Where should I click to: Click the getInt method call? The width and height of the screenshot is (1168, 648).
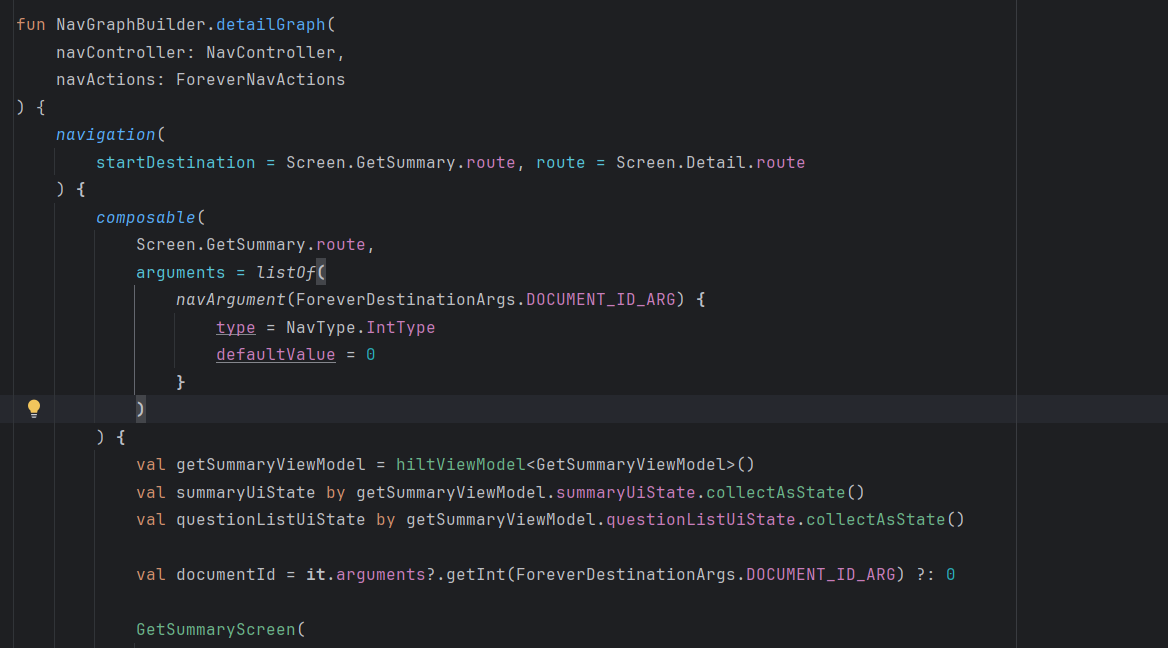[x=476, y=574]
